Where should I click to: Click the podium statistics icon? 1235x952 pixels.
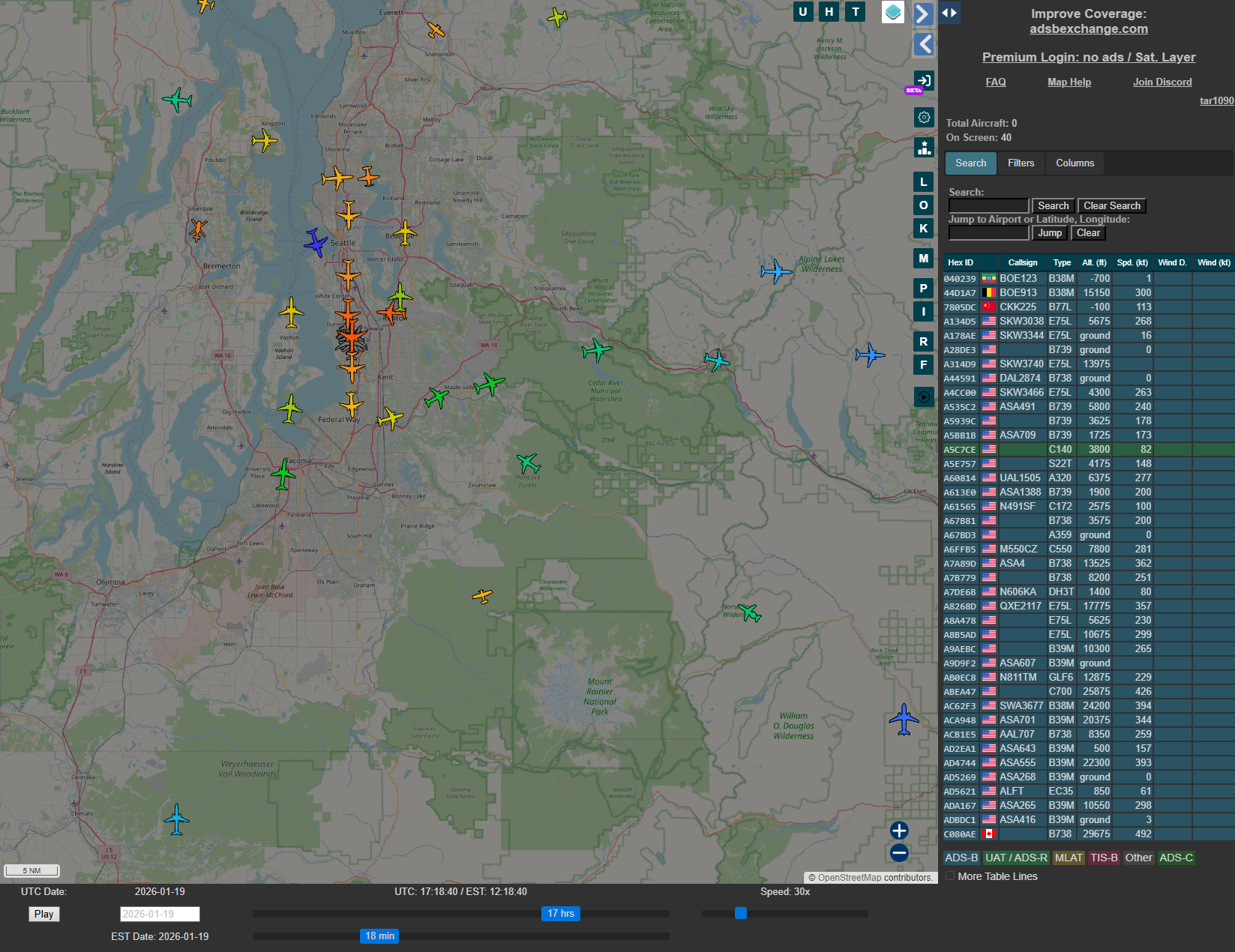point(924,148)
